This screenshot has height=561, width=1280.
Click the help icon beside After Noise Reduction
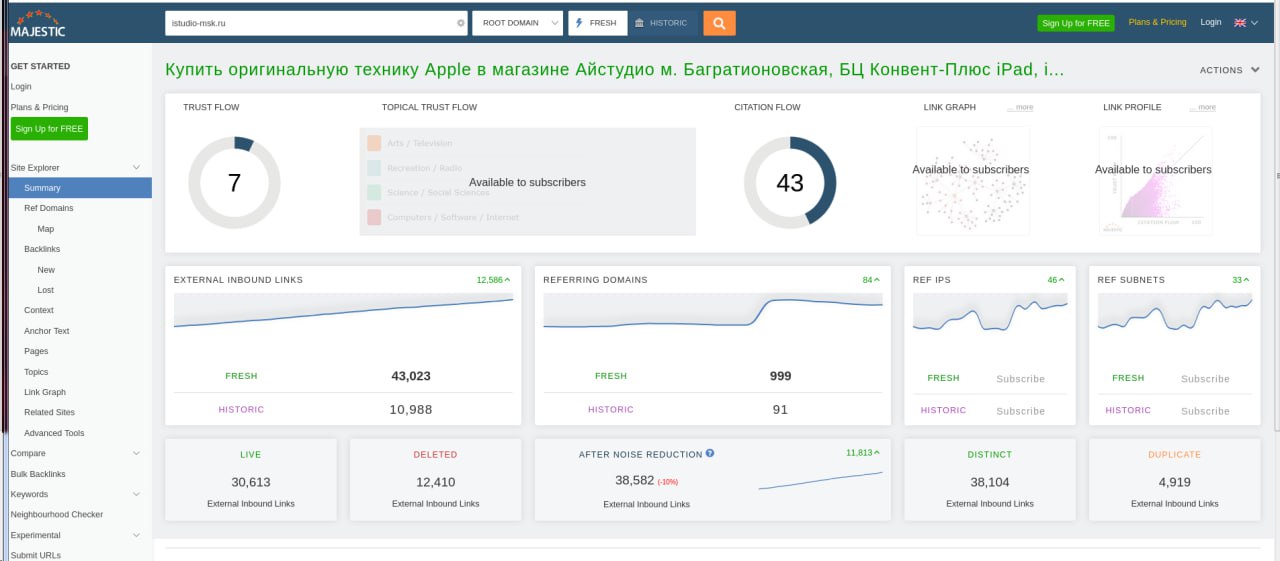[x=710, y=453]
